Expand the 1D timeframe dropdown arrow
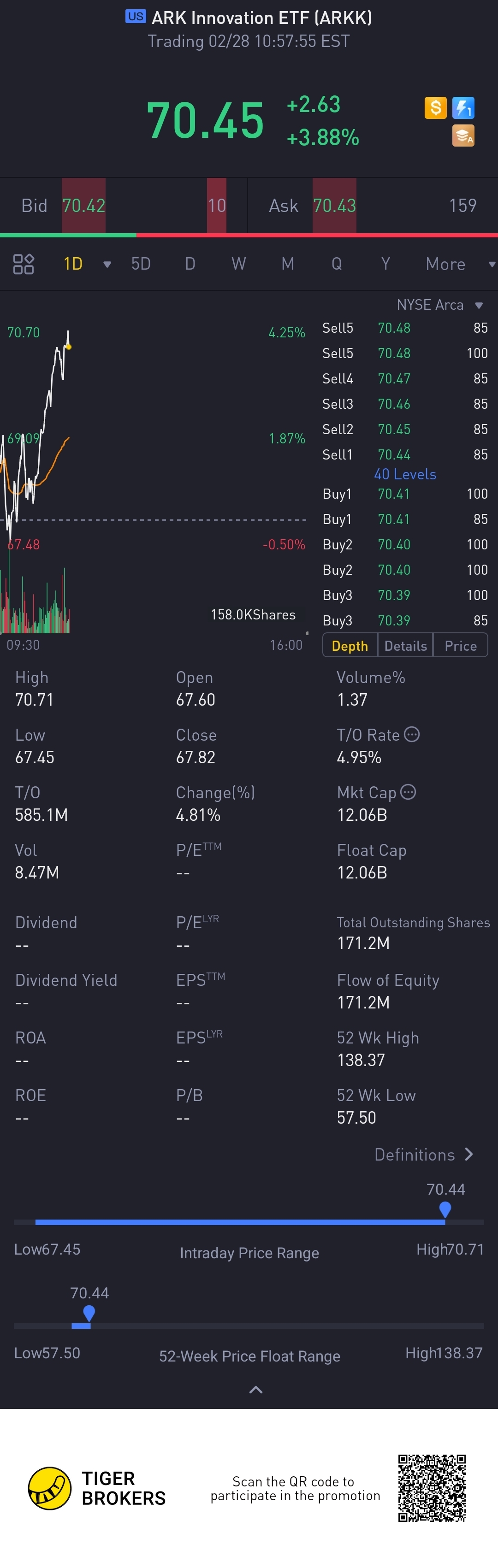The image size is (498, 1568). (107, 264)
